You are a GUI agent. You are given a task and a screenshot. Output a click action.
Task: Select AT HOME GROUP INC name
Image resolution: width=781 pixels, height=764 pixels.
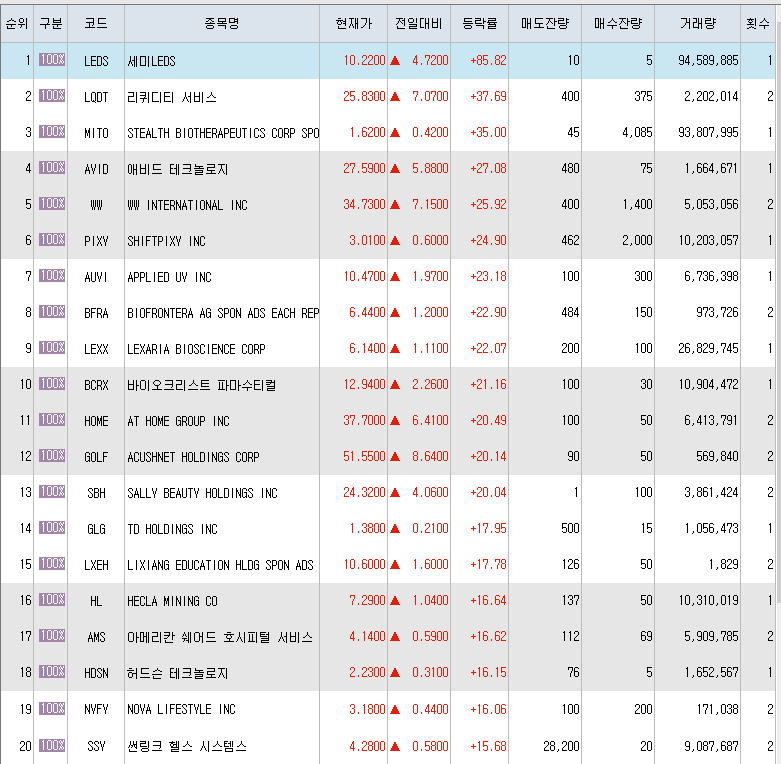(x=178, y=421)
